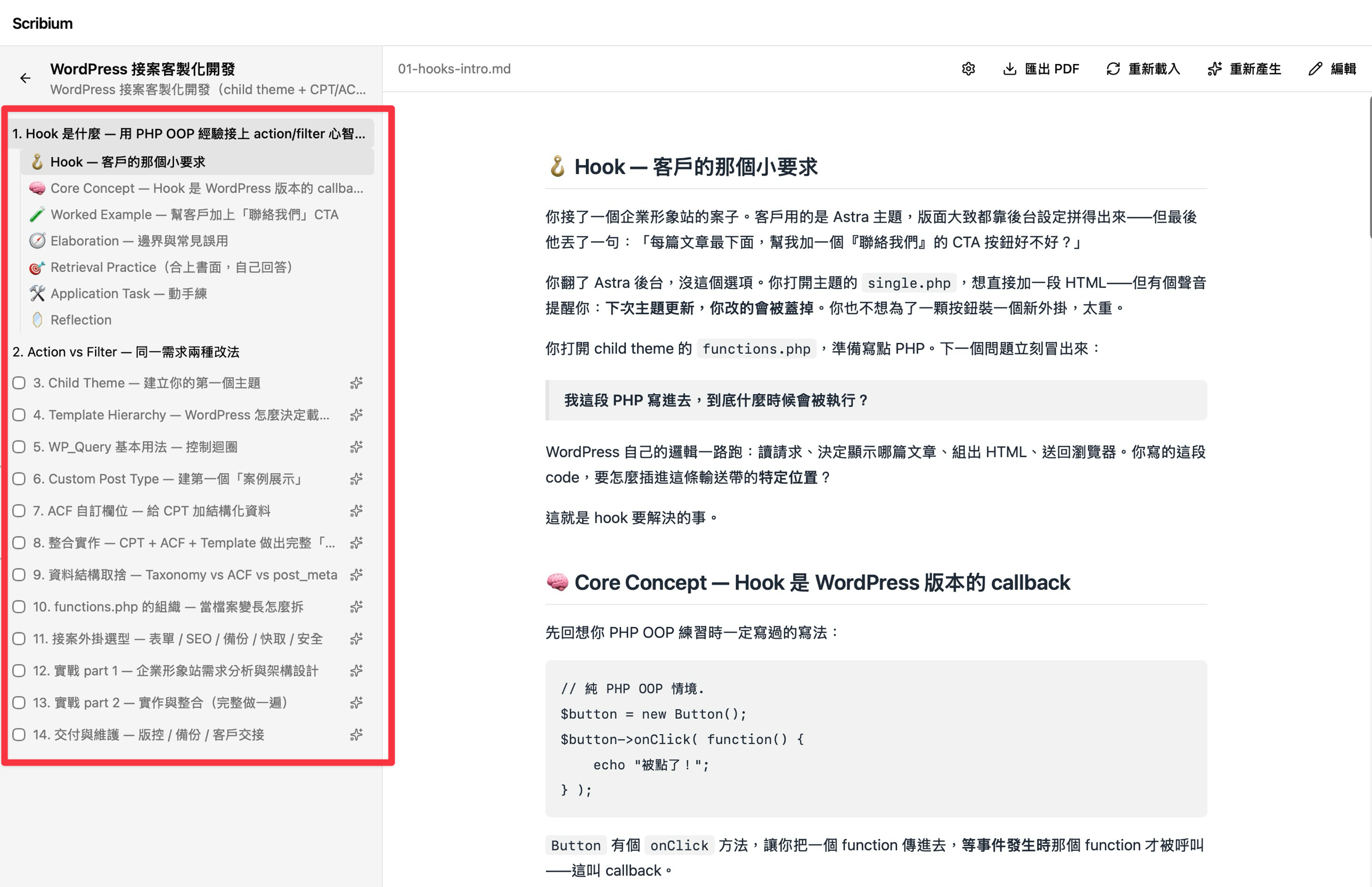The image size is (1372, 887).
Task: Click the sparkle icon for 9. 資料結構取捨
Action: click(356, 575)
